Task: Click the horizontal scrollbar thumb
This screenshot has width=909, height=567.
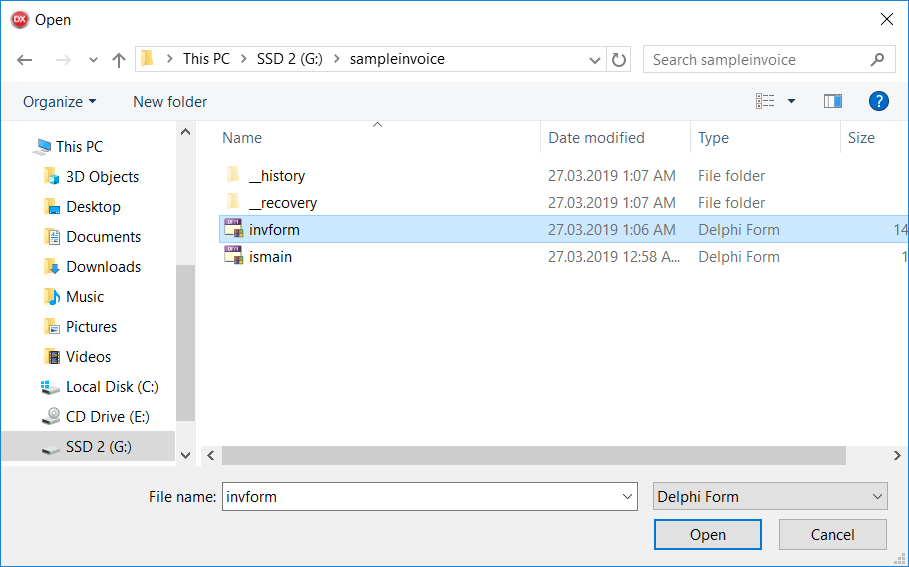Action: pos(533,456)
